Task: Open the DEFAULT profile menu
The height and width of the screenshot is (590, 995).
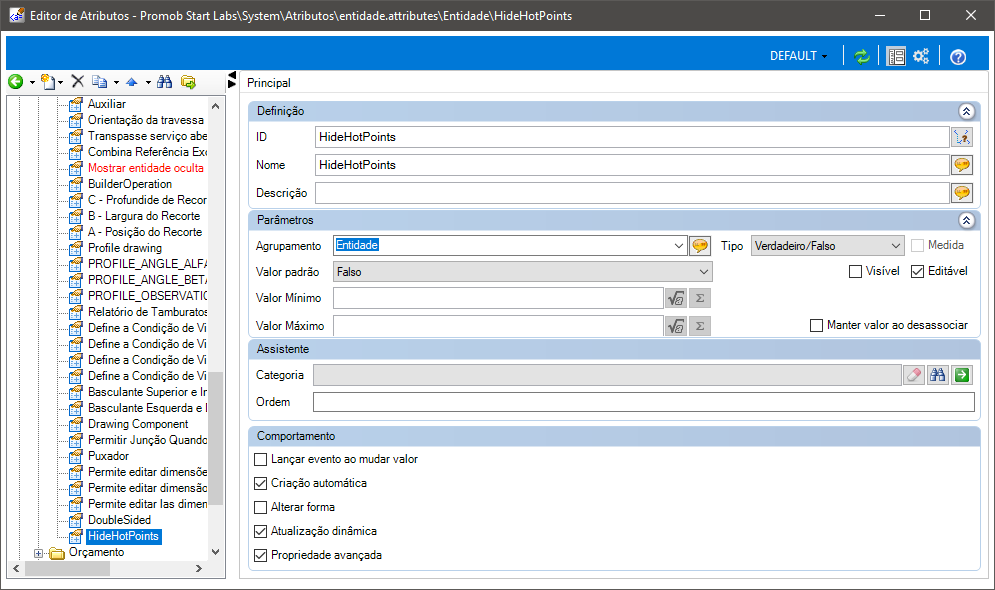Action: coord(798,56)
